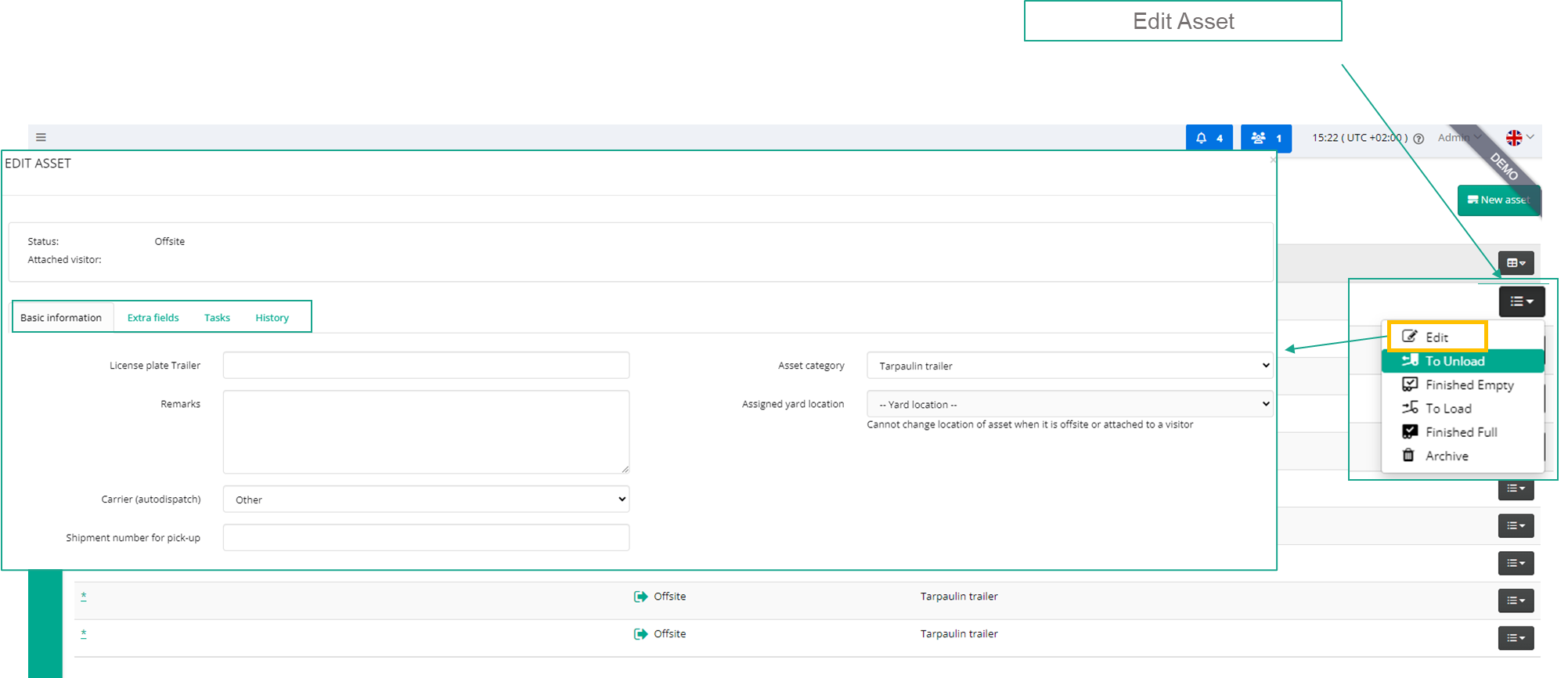Open the hamburger menu icon
The image size is (1568, 678).
pos(41,137)
